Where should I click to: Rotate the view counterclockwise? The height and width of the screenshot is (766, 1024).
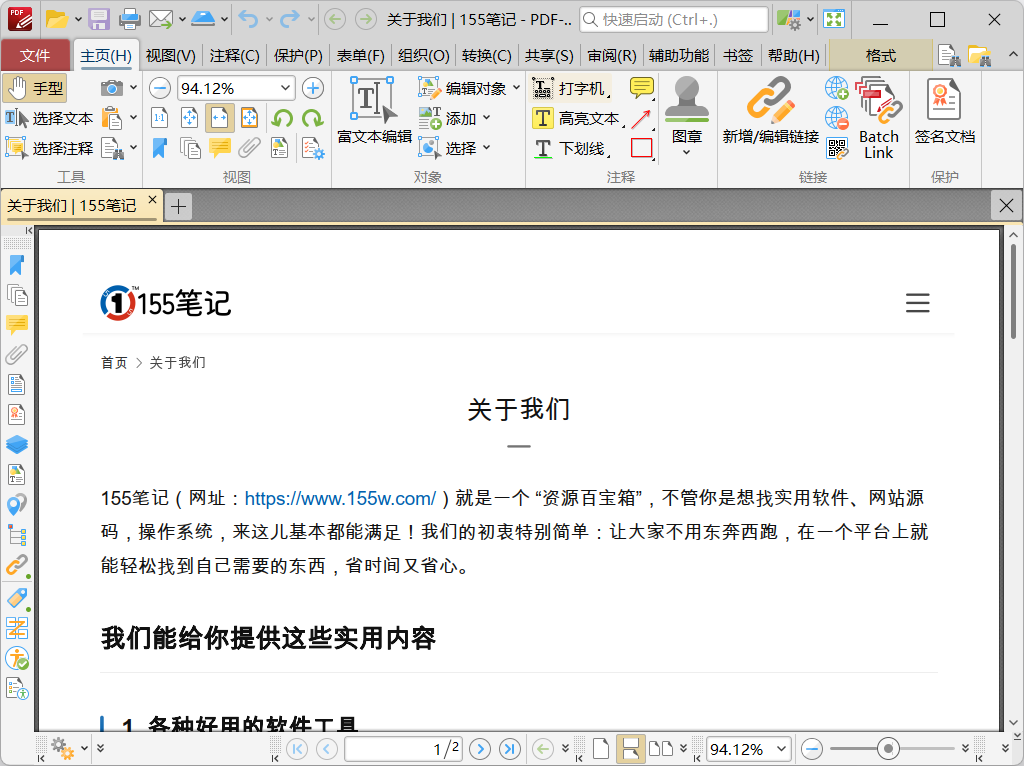tap(282, 118)
